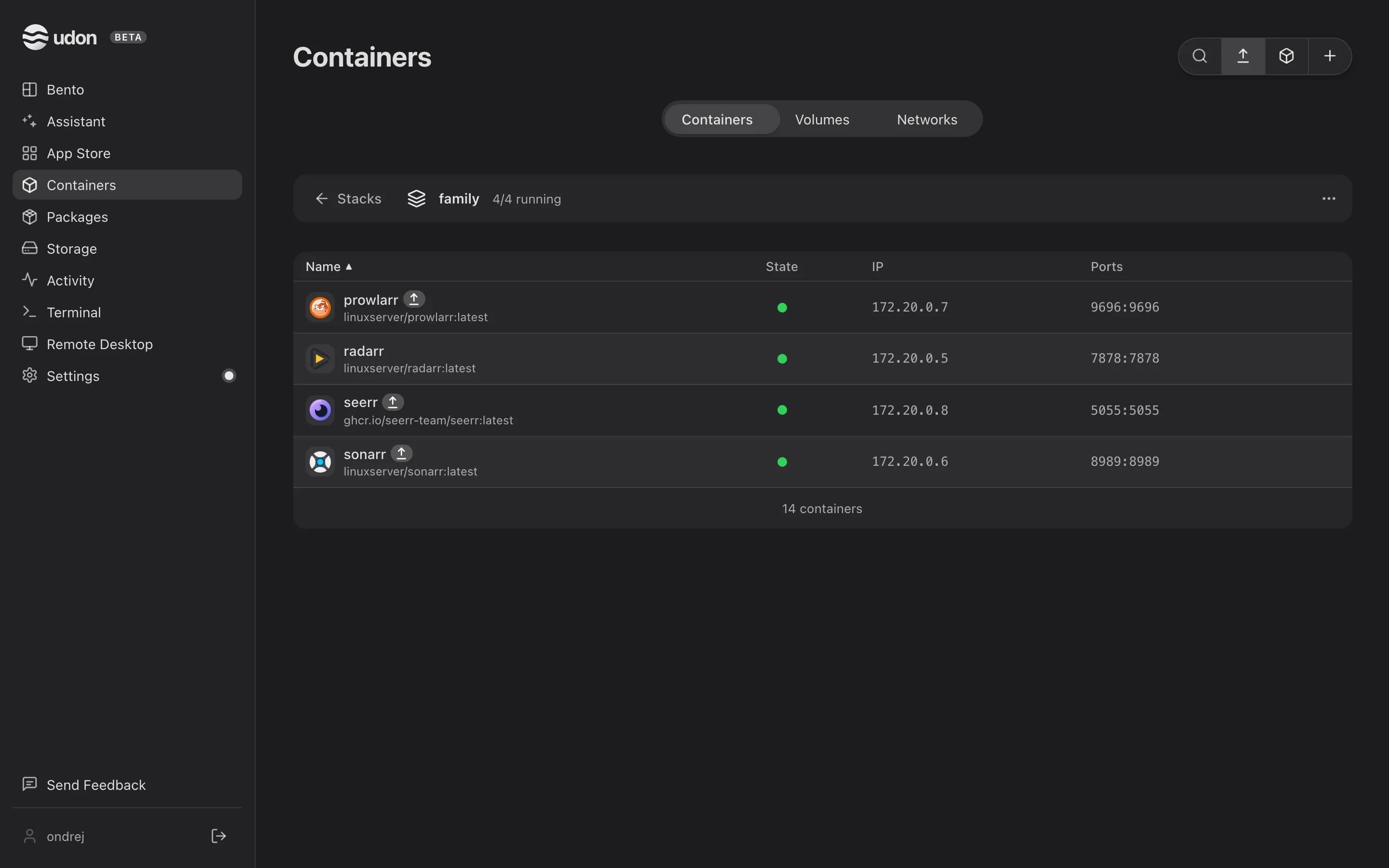This screenshot has width=1389, height=868.
Task: Click the linuxserver/prowlarr:latest image text
Action: click(416, 317)
